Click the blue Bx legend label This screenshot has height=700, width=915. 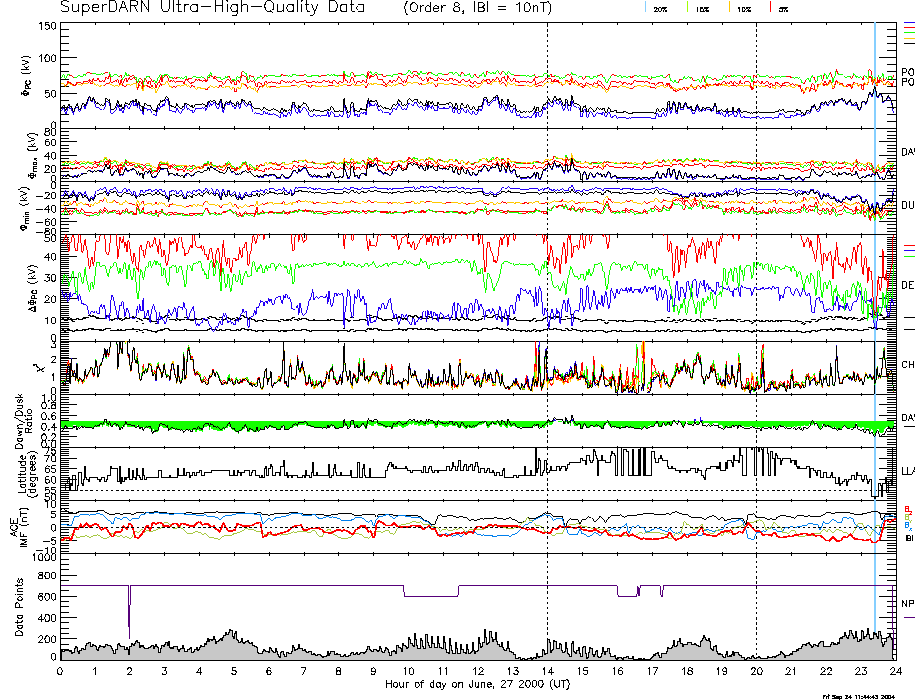pyautogui.click(x=908, y=526)
